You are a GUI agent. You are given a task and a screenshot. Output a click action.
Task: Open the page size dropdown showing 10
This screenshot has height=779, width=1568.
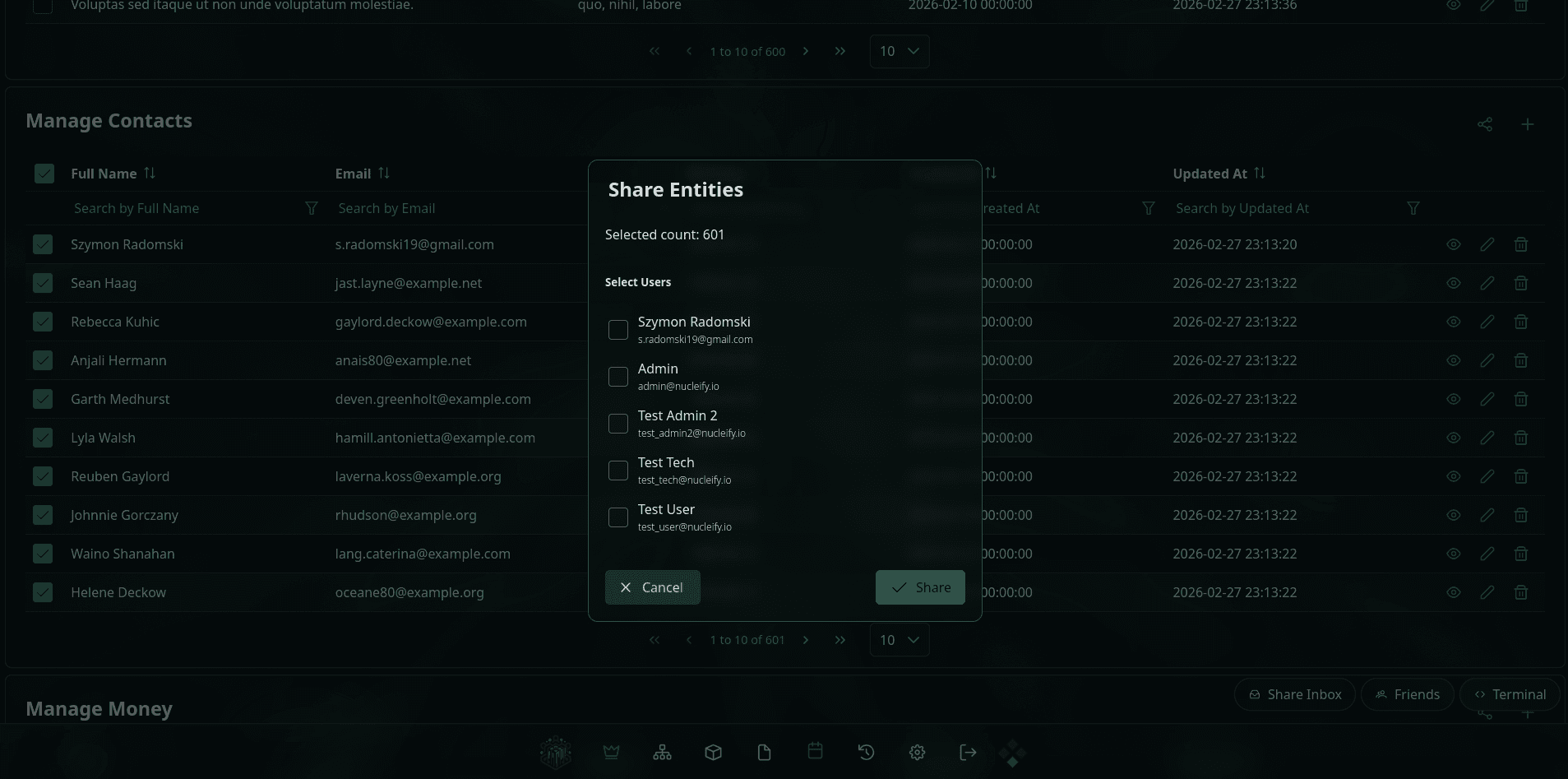(899, 639)
